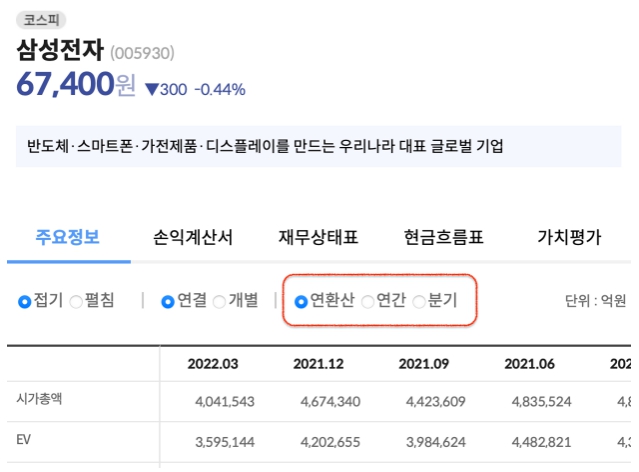
Task: Click the -0.44% change percentage
Action: click(x=220, y=89)
